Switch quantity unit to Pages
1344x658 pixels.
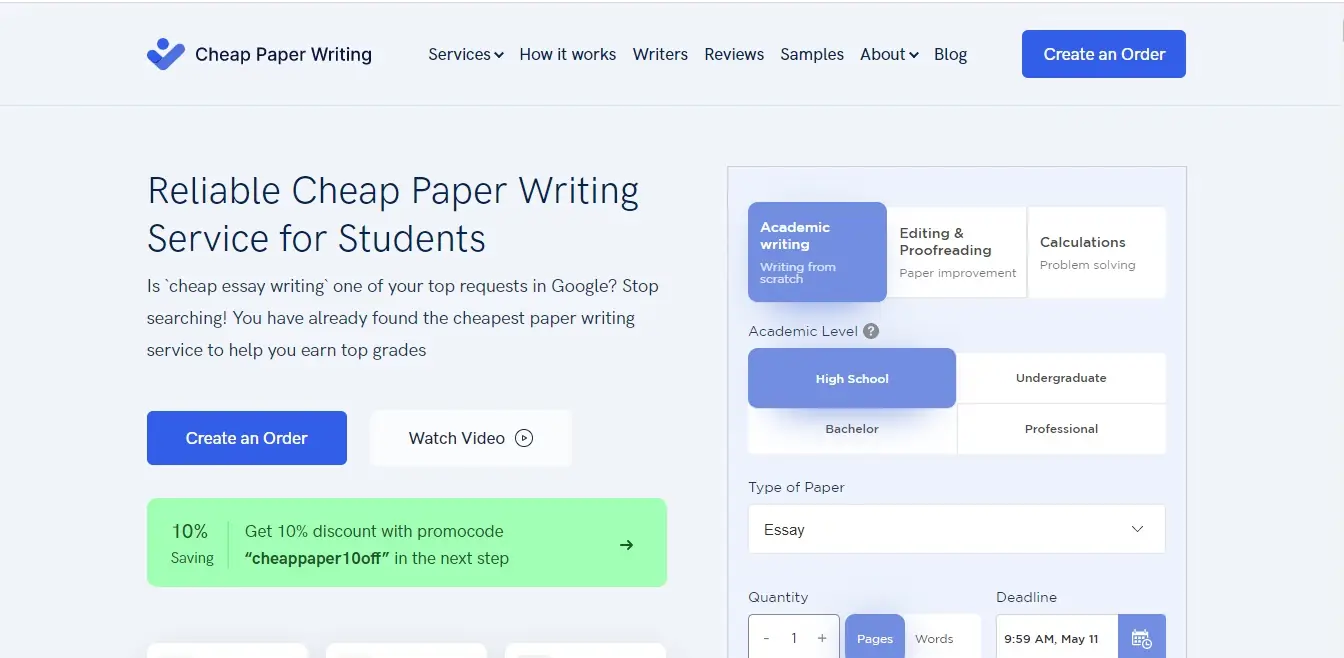click(x=875, y=638)
